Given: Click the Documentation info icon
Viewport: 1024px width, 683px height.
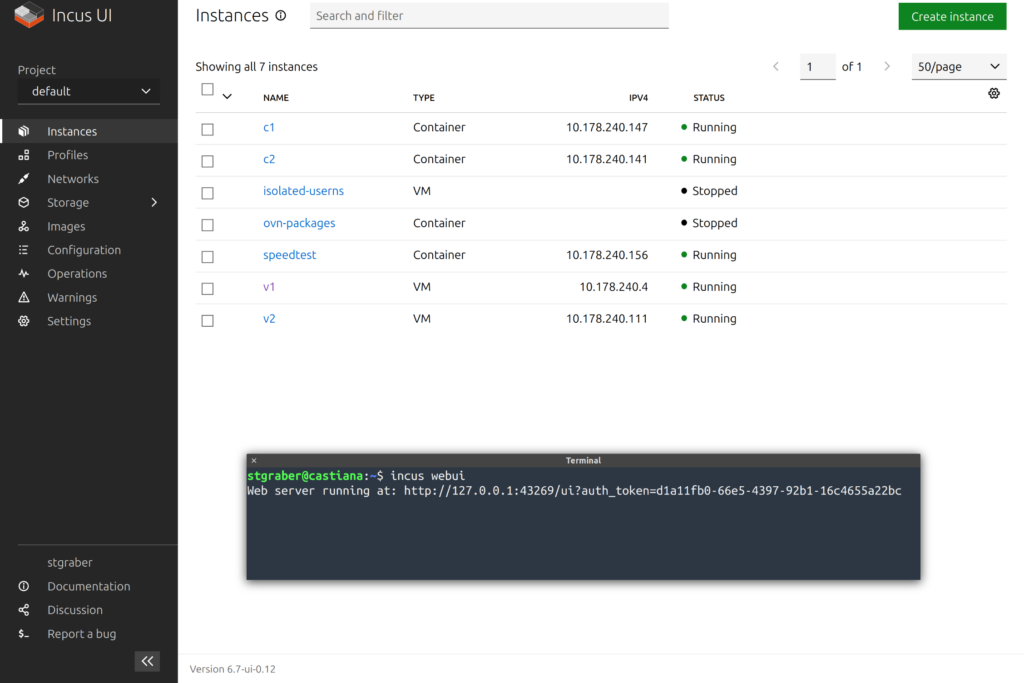Looking at the screenshot, I should (24, 586).
